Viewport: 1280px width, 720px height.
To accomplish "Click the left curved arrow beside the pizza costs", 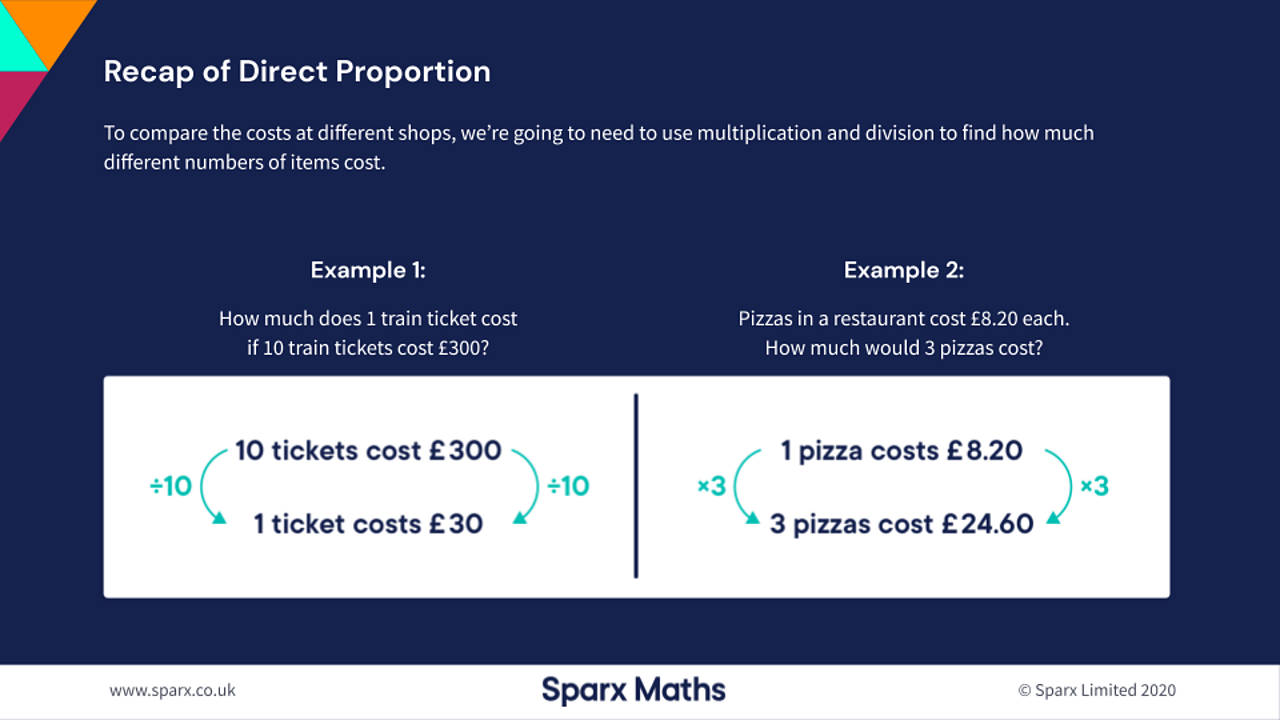I will 742,487.
